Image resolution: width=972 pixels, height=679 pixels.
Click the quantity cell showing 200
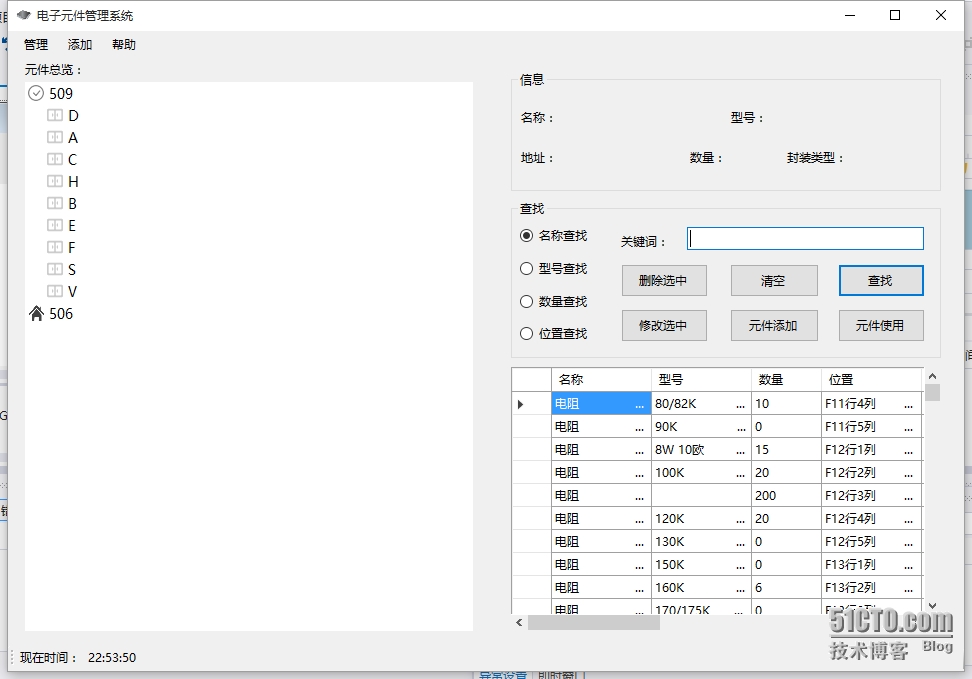[x=786, y=495]
